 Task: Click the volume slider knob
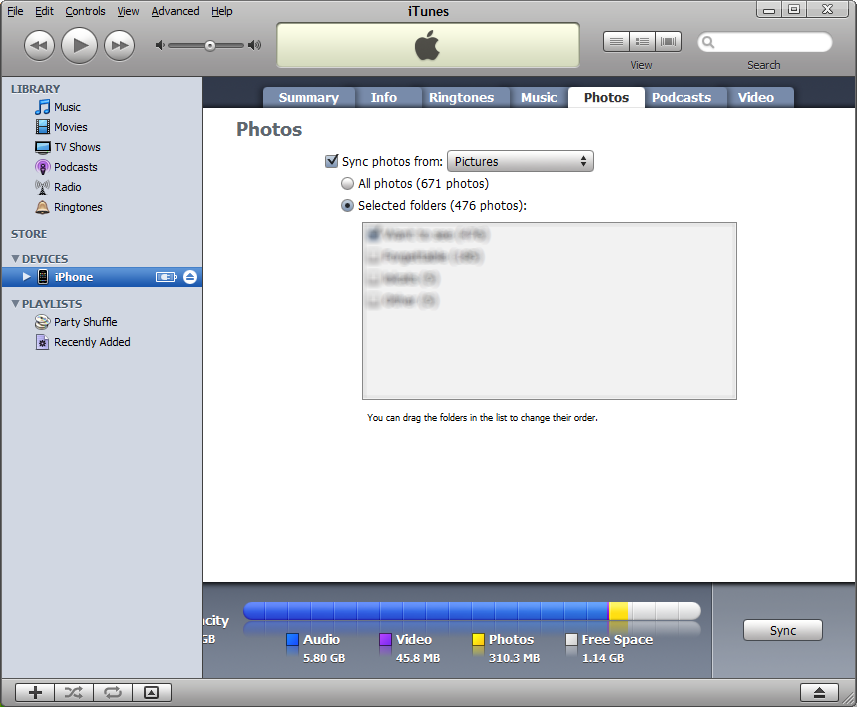pos(210,46)
